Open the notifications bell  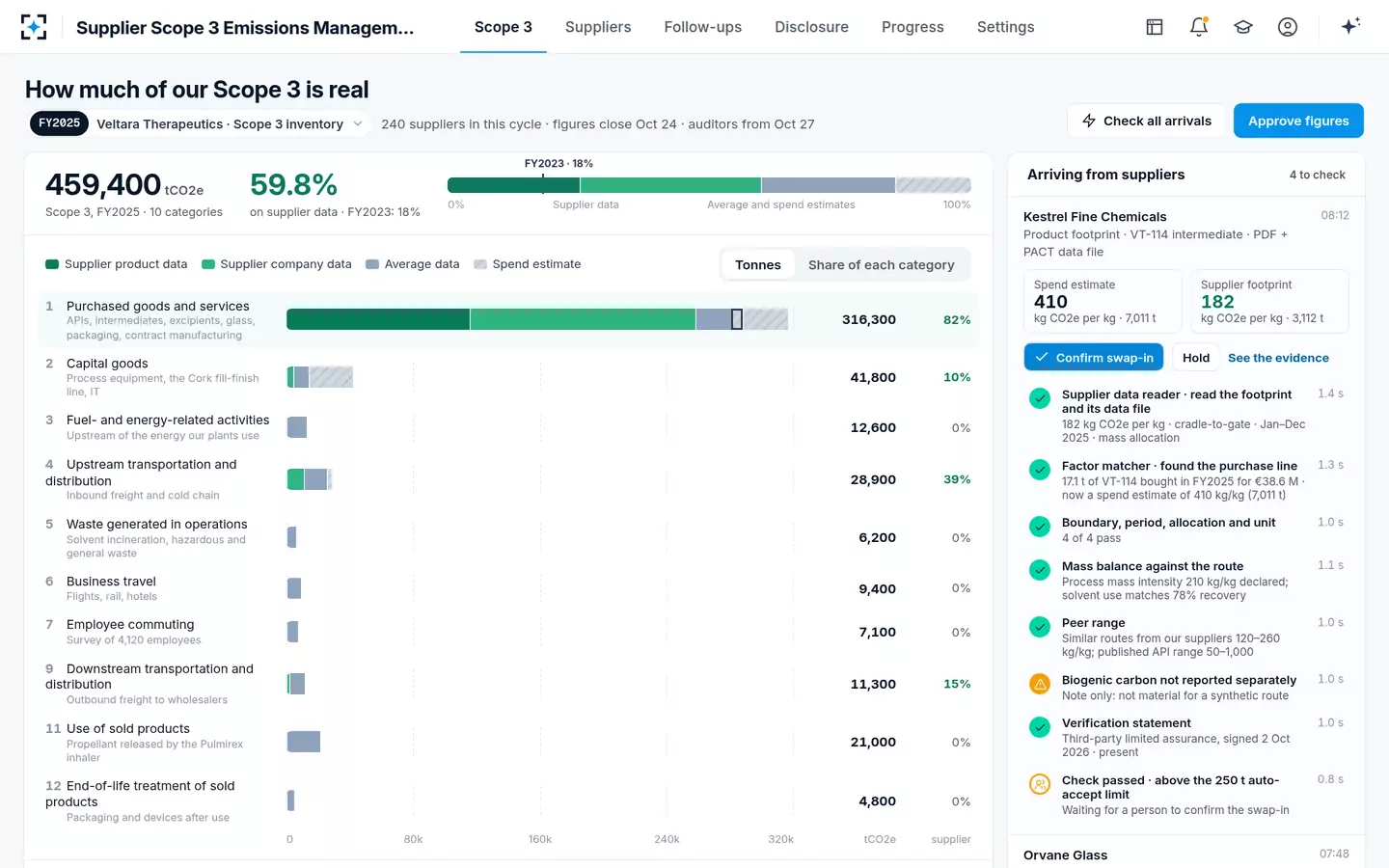[1199, 27]
